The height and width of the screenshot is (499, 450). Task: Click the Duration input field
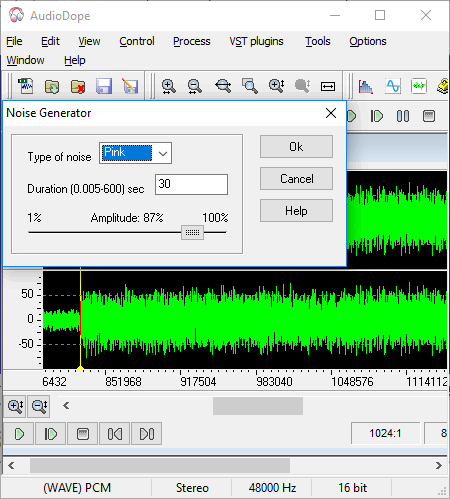(191, 184)
